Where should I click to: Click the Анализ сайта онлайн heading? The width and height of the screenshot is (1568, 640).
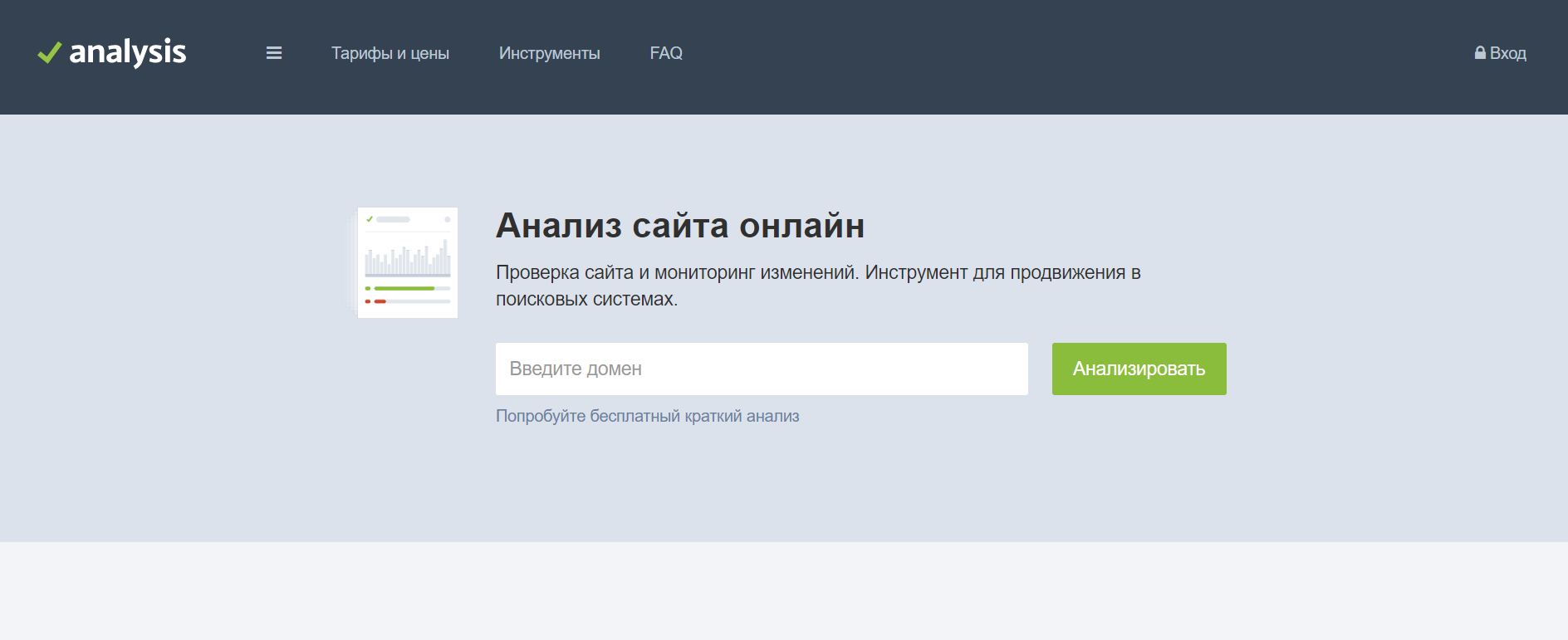[x=679, y=226]
